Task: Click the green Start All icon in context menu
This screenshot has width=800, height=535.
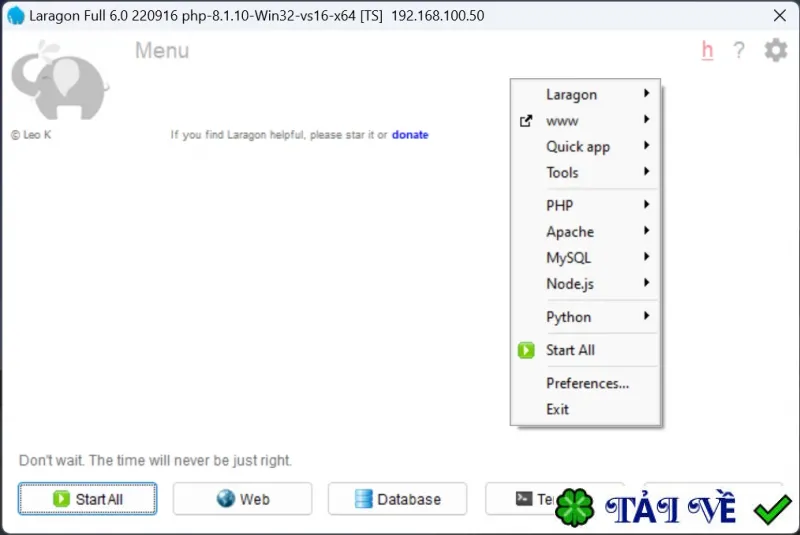Action: [x=526, y=350]
